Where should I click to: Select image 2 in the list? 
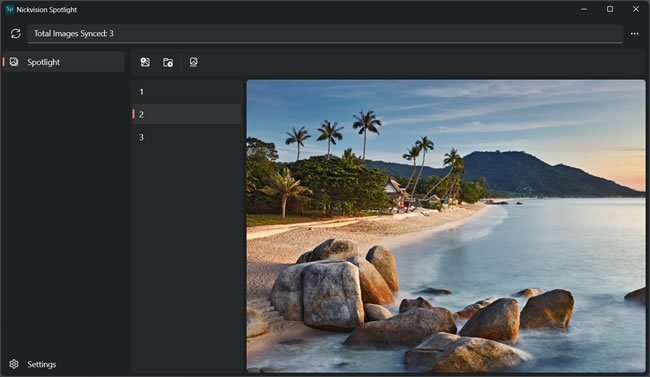click(x=187, y=114)
